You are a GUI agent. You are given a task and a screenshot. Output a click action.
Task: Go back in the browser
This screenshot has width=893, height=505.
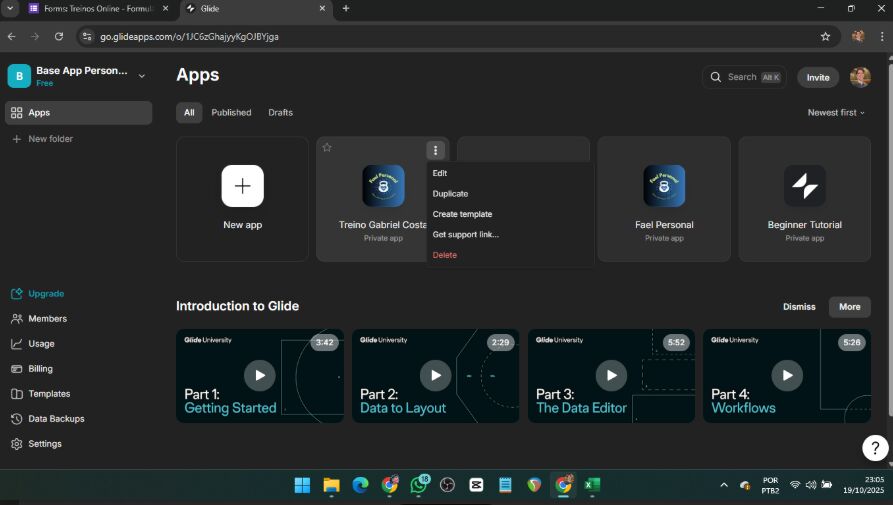tap(11, 36)
